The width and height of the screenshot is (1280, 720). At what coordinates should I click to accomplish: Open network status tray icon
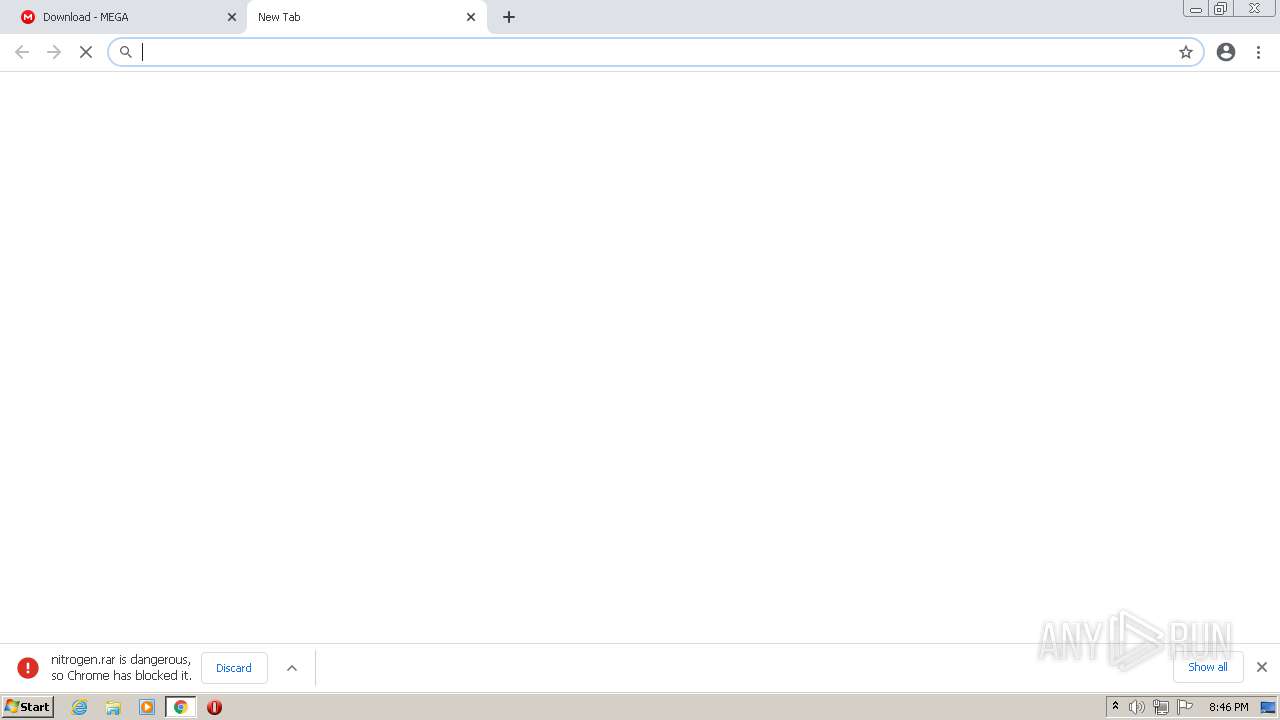(x=1161, y=707)
